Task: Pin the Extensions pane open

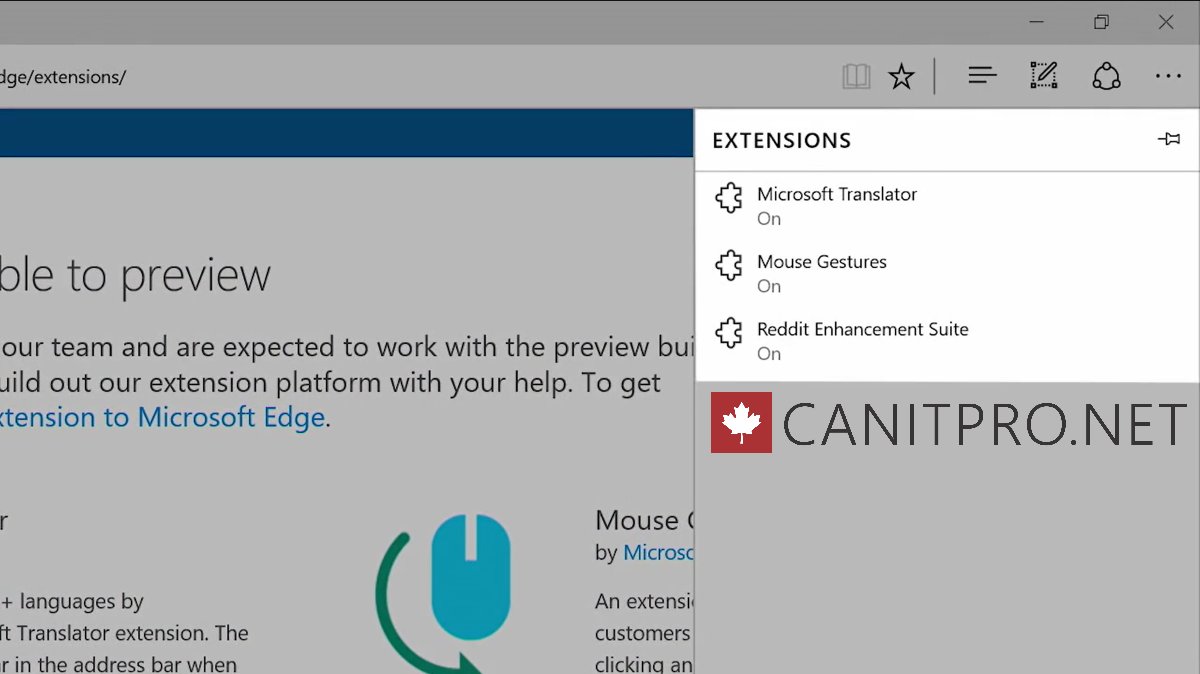Action: [1169, 139]
